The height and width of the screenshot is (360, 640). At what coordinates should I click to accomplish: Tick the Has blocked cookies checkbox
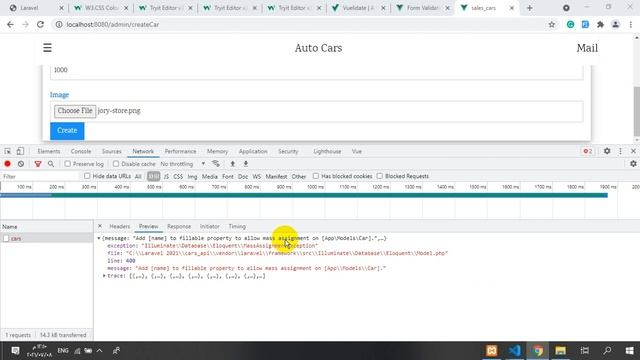coord(316,176)
